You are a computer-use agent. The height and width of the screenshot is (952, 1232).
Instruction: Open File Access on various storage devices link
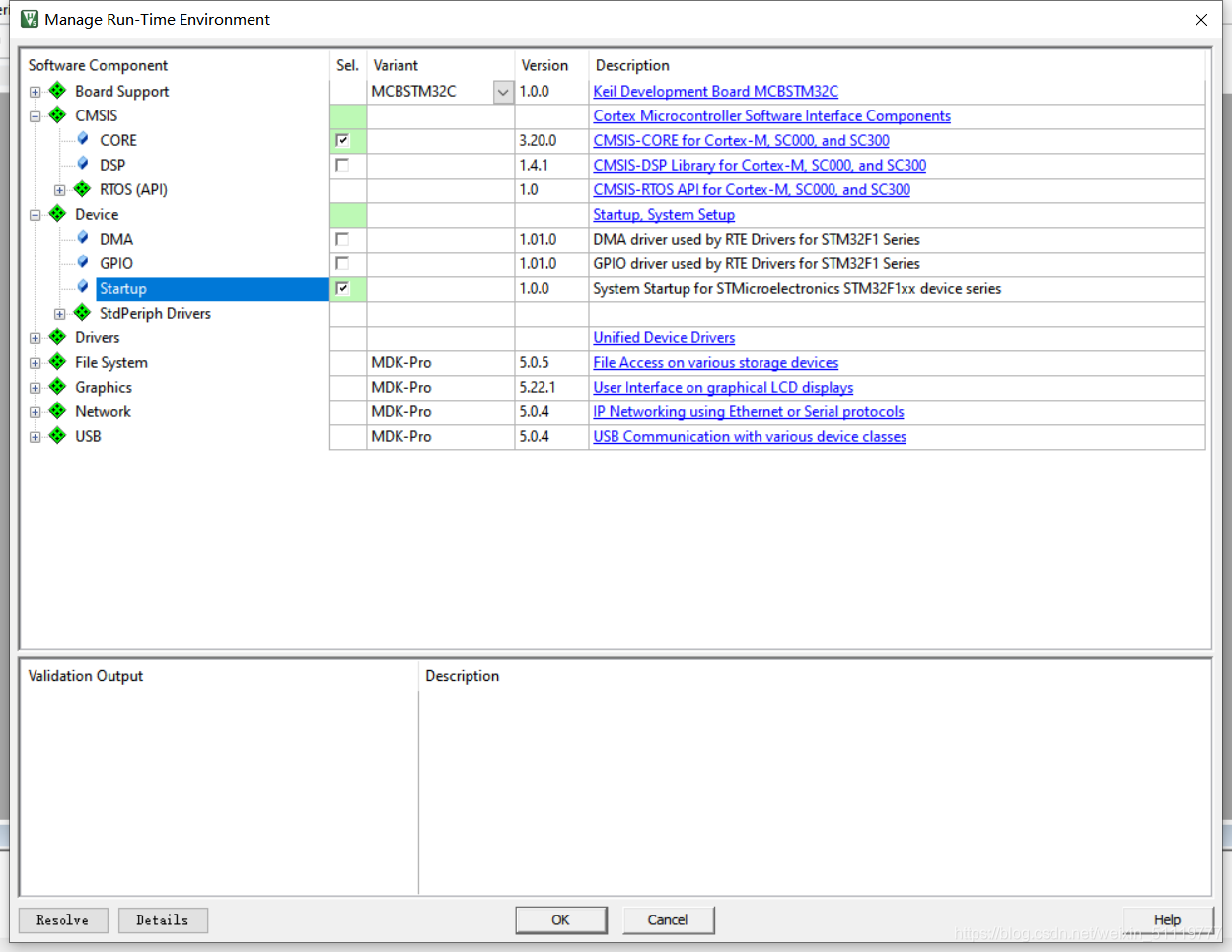715,362
